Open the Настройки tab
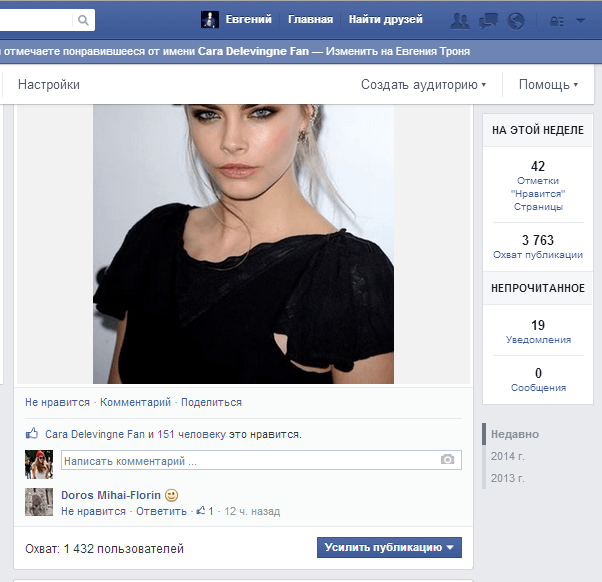This screenshot has height=582, width=602. click(49, 85)
